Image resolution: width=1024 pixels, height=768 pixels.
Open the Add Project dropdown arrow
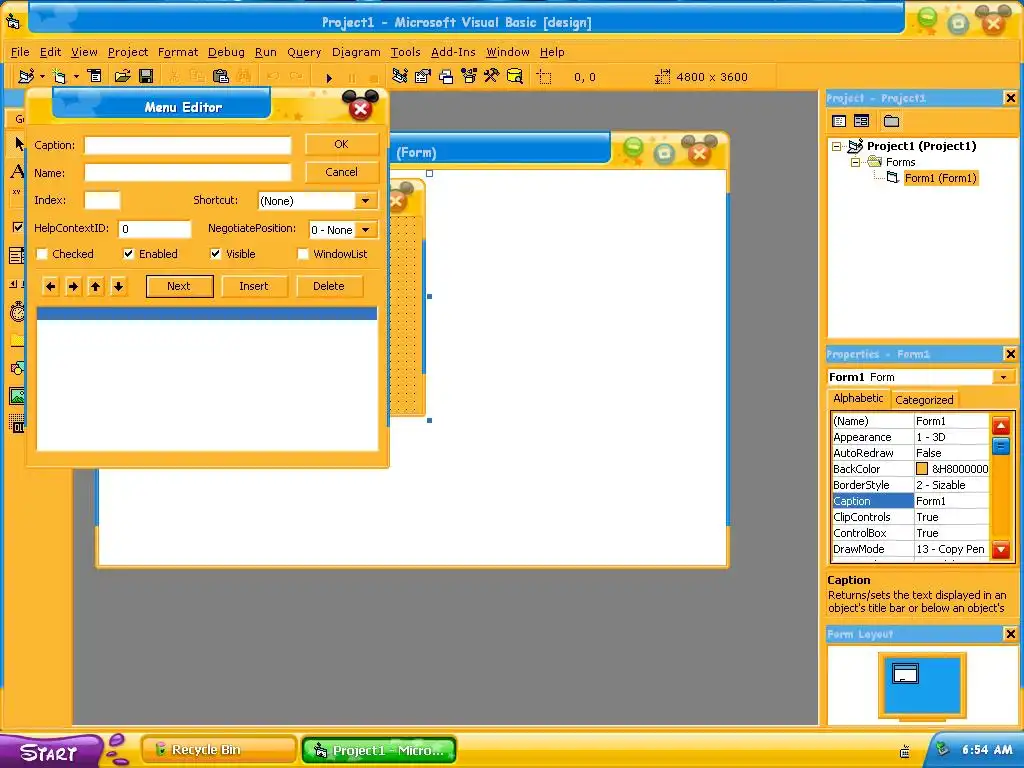(42, 76)
